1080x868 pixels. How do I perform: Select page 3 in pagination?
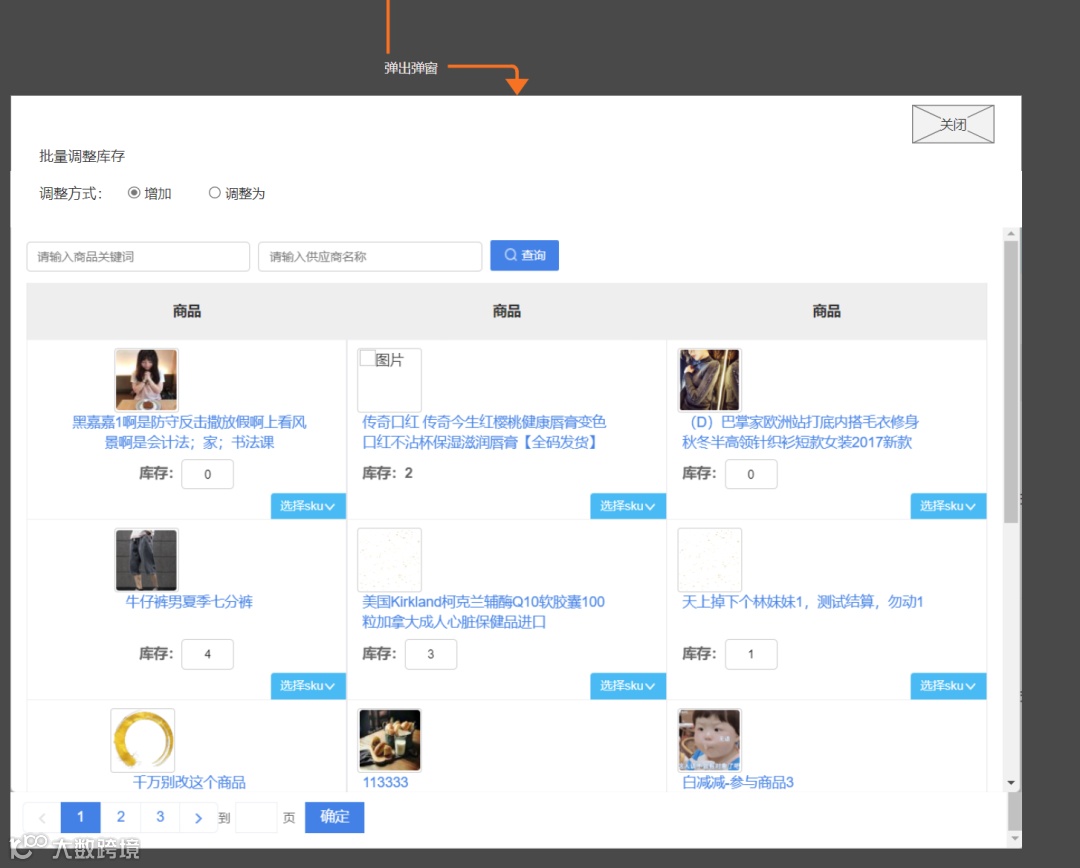[160, 817]
